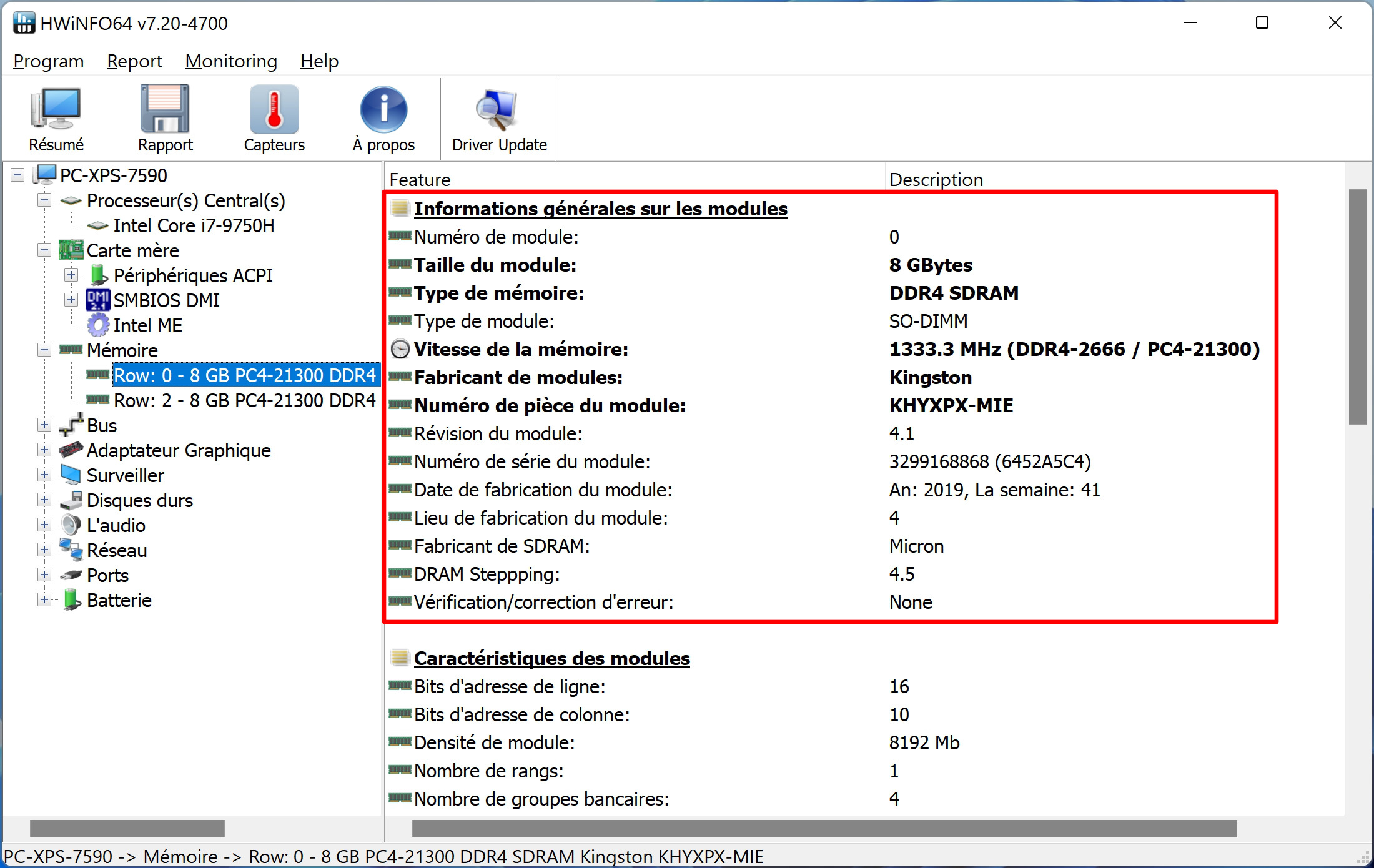Click the vertical scrollbar of details pane
This screenshot has width=1374, height=868.
pyautogui.click(x=1358, y=488)
